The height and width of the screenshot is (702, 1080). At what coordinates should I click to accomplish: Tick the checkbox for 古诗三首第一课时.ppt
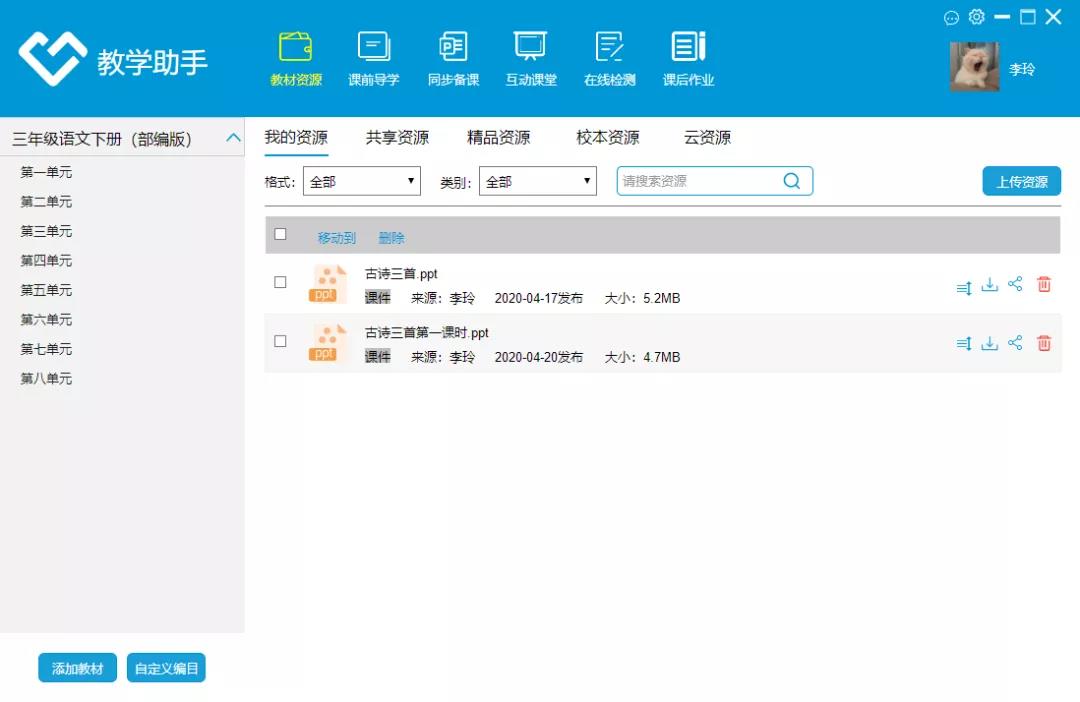[x=281, y=341]
